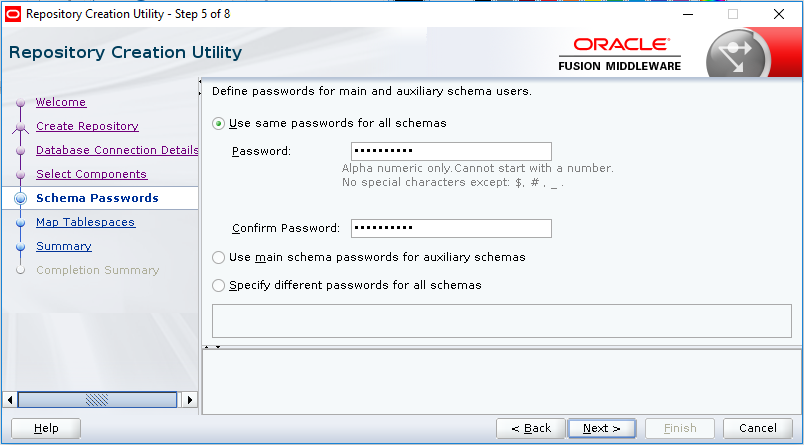This screenshot has width=804, height=445.
Task: Click the Summary step bullet icon
Action: point(20,247)
